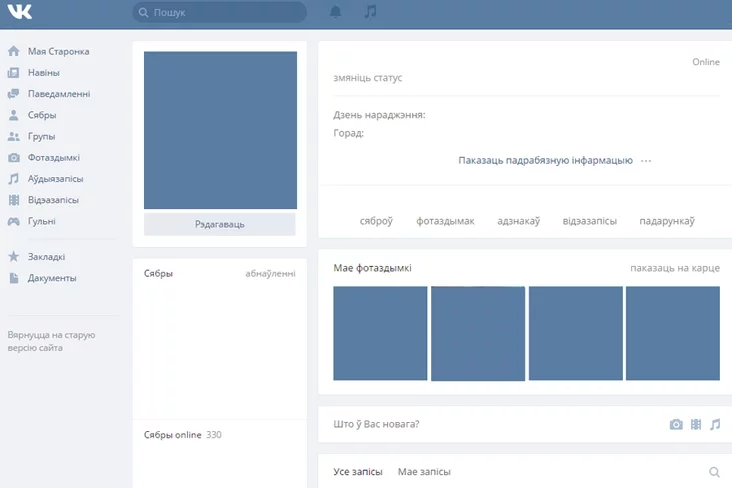
Task: Open the notifications bell icon
Action: [336, 13]
